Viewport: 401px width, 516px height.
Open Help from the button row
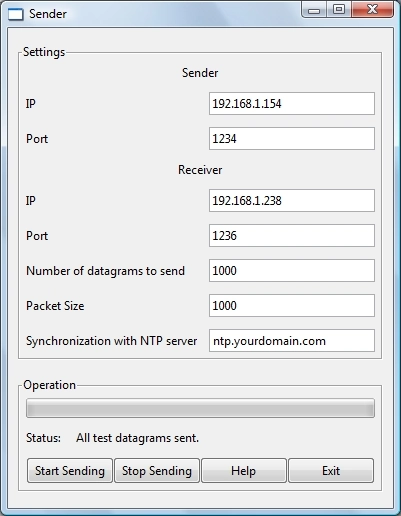[244, 471]
